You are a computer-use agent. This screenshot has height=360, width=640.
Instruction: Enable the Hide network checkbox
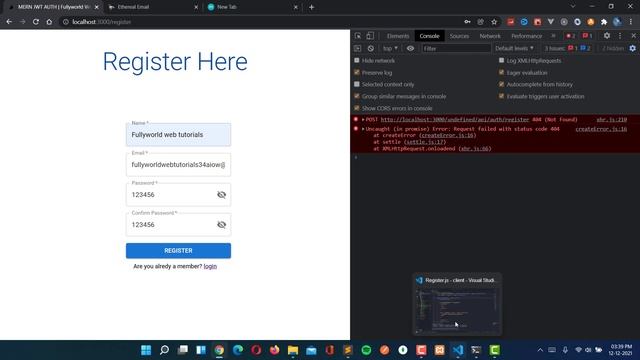pos(357,60)
